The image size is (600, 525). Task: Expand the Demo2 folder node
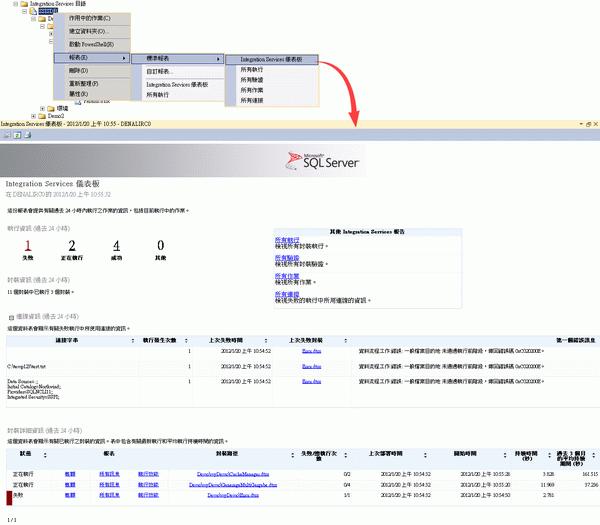(x=34, y=116)
